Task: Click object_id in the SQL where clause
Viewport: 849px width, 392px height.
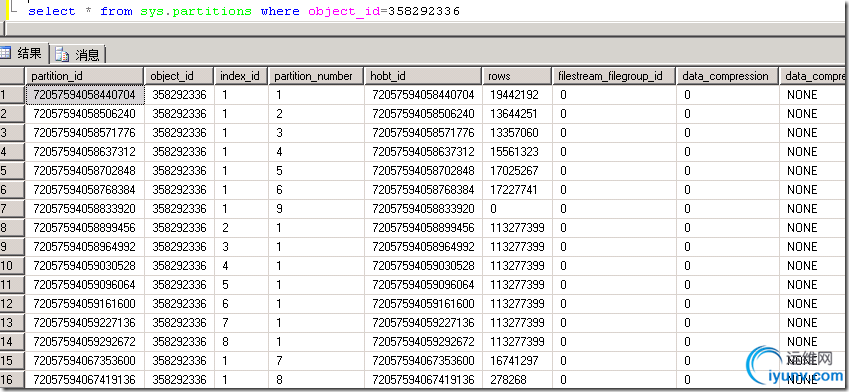Action: 344,11
